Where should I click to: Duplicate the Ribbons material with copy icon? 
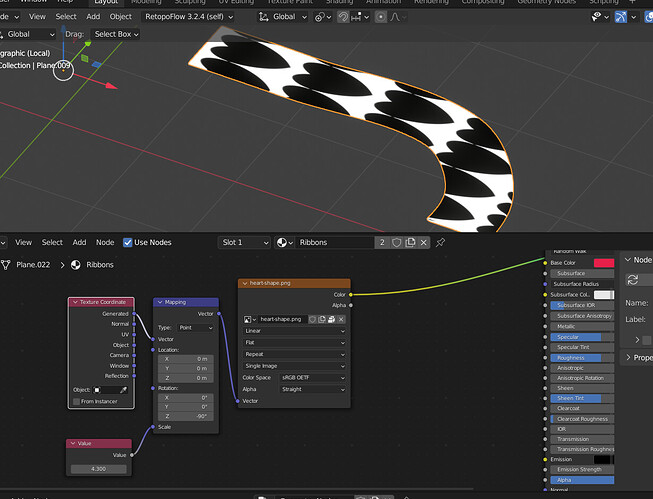point(410,242)
